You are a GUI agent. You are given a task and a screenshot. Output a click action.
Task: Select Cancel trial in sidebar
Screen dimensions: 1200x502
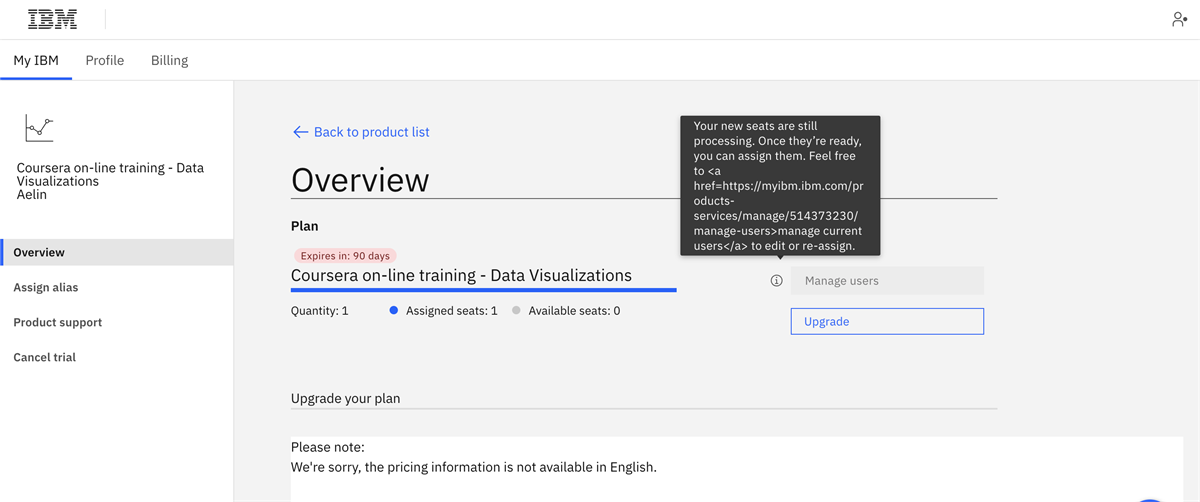(x=45, y=357)
